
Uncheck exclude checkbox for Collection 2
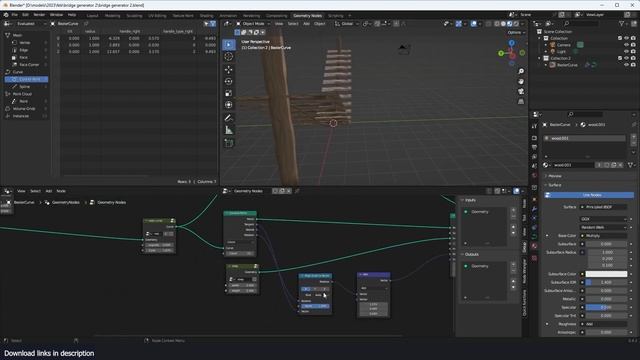pyautogui.click(x=620, y=58)
